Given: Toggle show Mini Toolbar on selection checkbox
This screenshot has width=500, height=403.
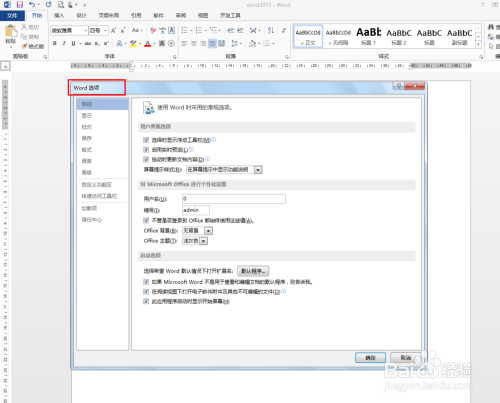Looking at the screenshot, I should [x=146, y=140].
